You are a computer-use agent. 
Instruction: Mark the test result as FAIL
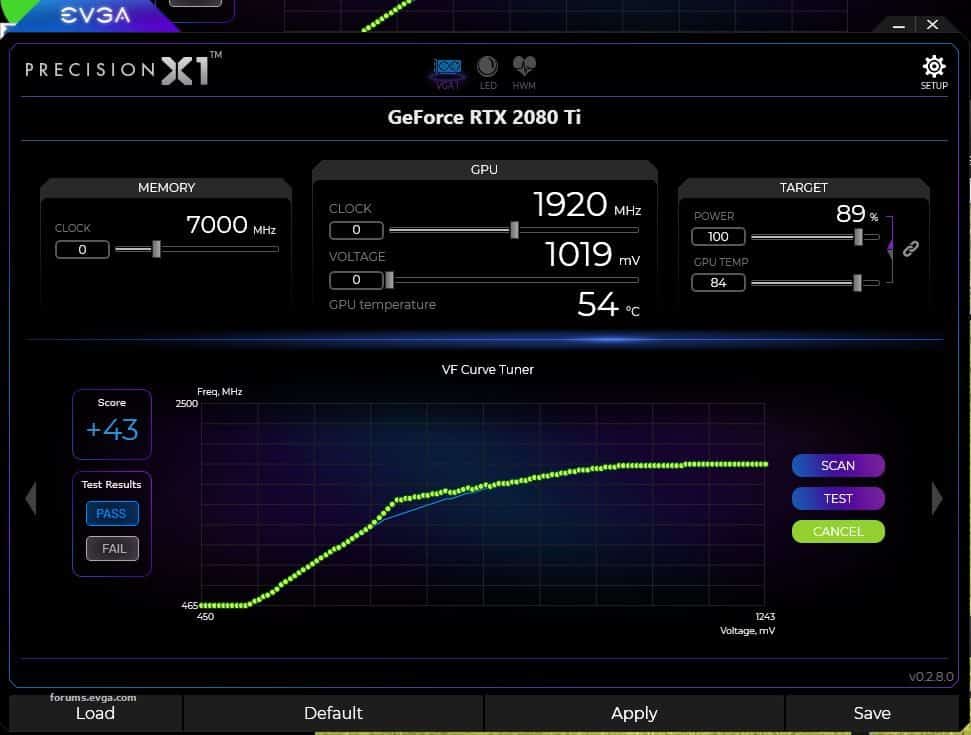(x=112, y=548)
